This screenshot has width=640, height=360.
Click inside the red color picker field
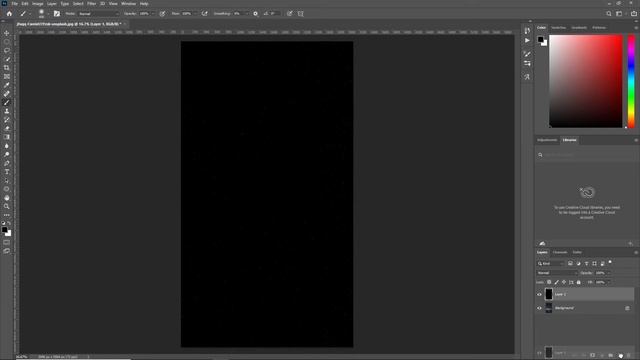(586, 81)
